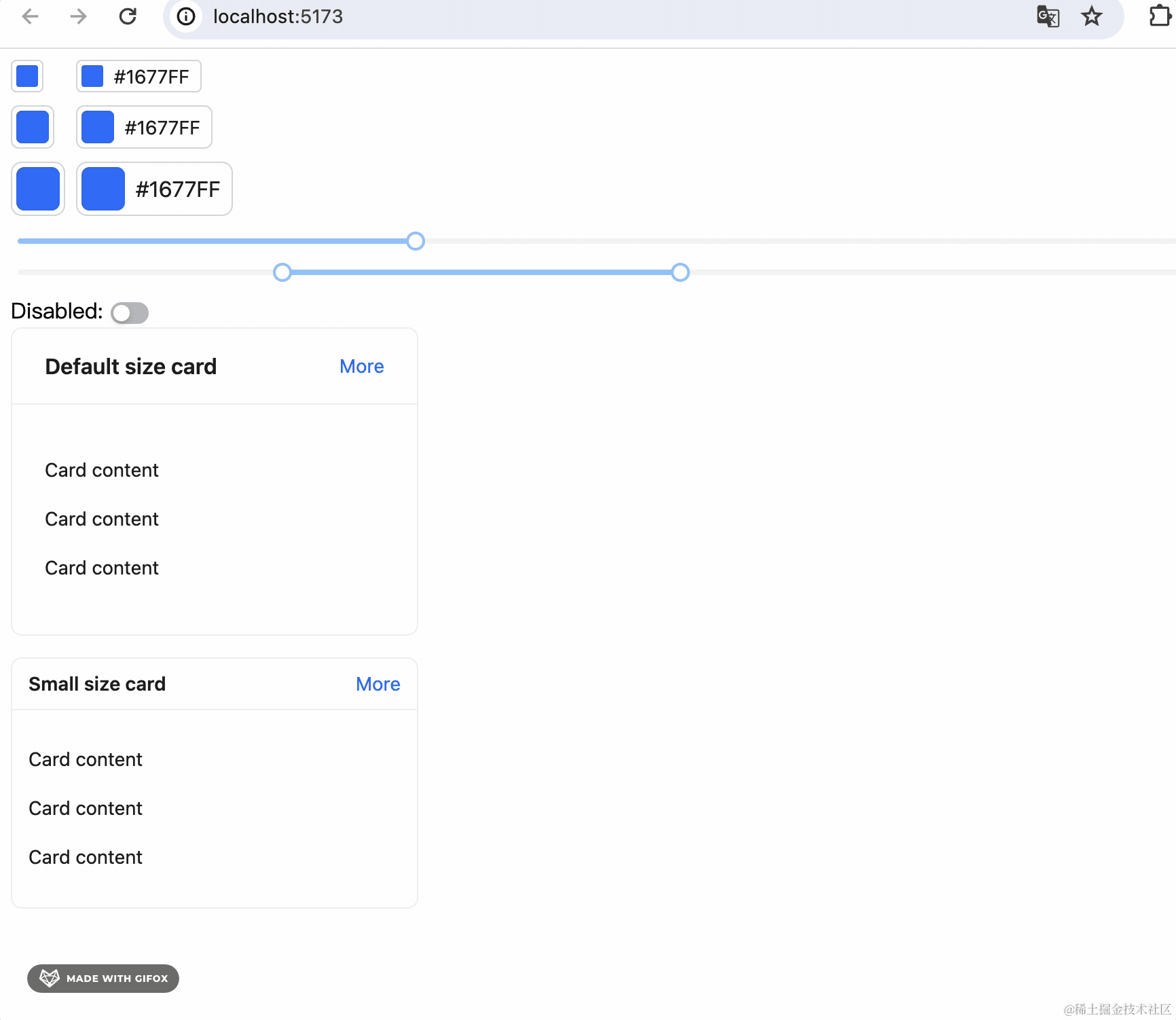Click first Card content line in Default card

102,470
